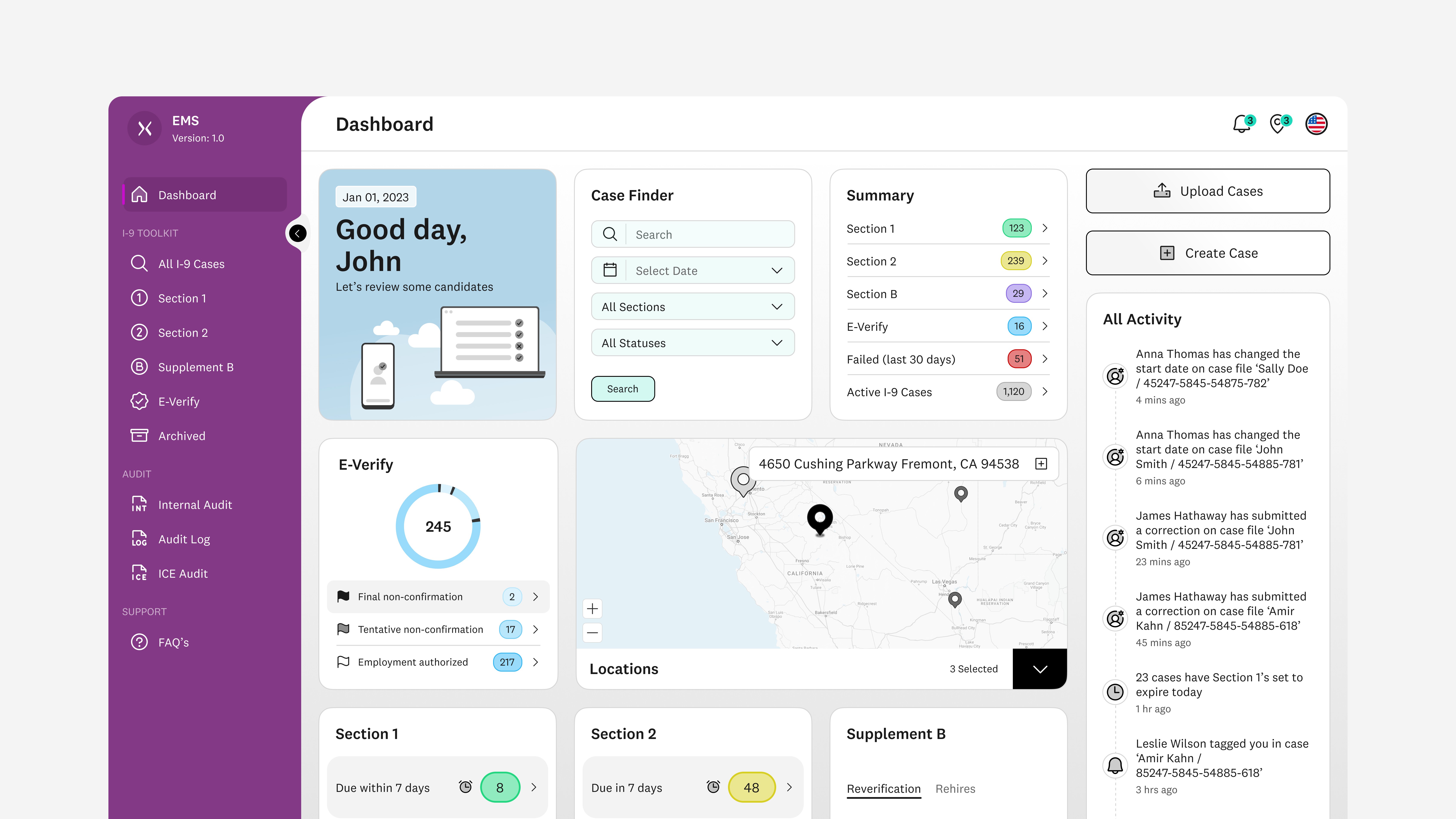Image resolution: width=1456 pixels, height=819 pixels.
Task: Click the E-Verify 245 donut chart
Action: (x=438, y=526)
